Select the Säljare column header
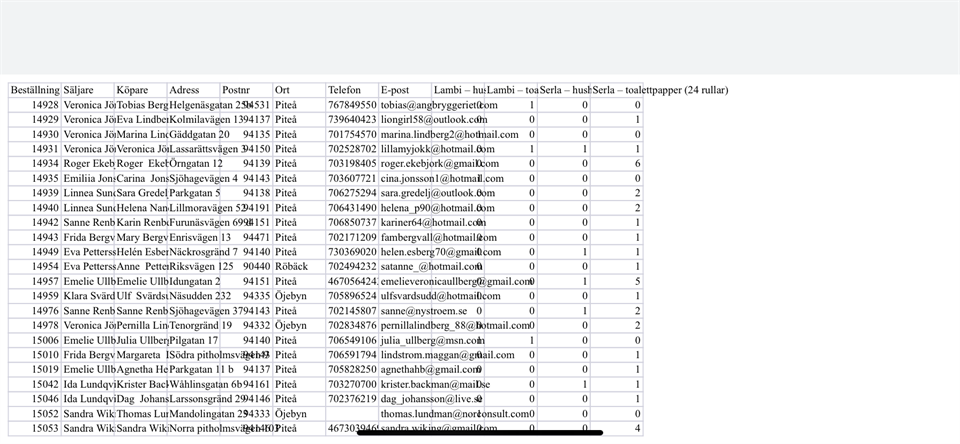Screen dimensions: 960x444 coord(87,90)
